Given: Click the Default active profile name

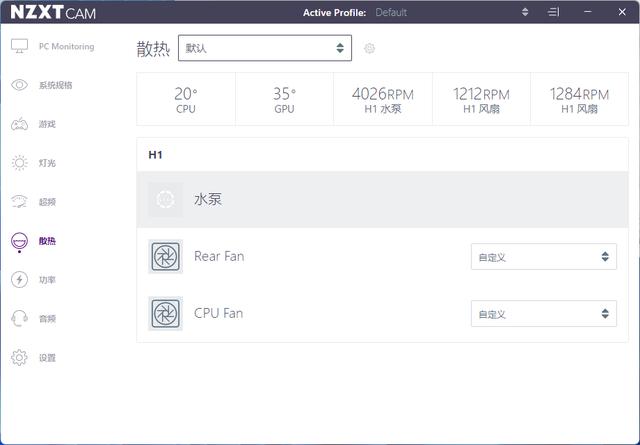Looking at the screenshot, I should tap(391, 12).
